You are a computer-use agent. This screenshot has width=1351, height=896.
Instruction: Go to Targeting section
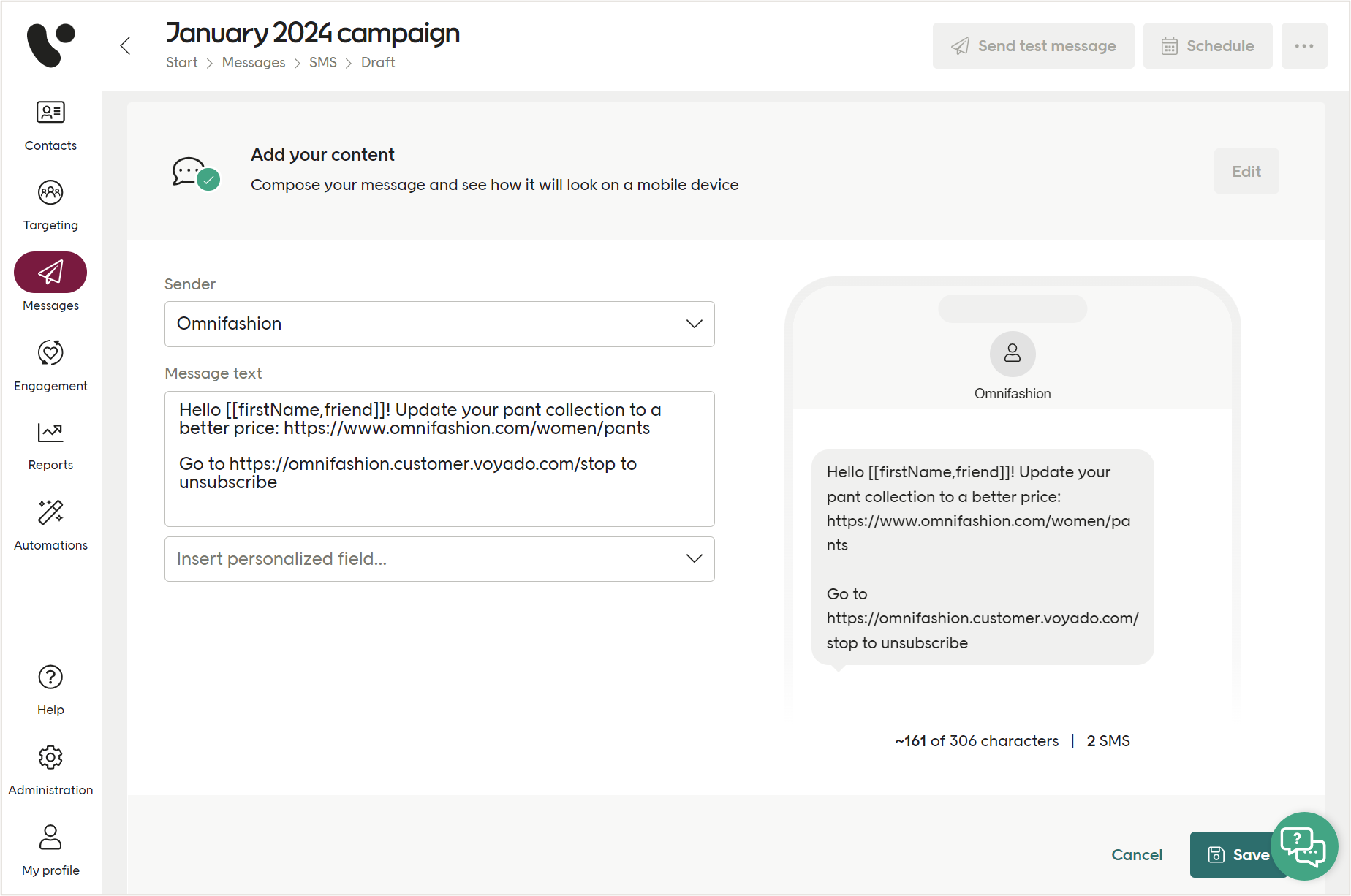pyautogui.click(x=50, y=193)
